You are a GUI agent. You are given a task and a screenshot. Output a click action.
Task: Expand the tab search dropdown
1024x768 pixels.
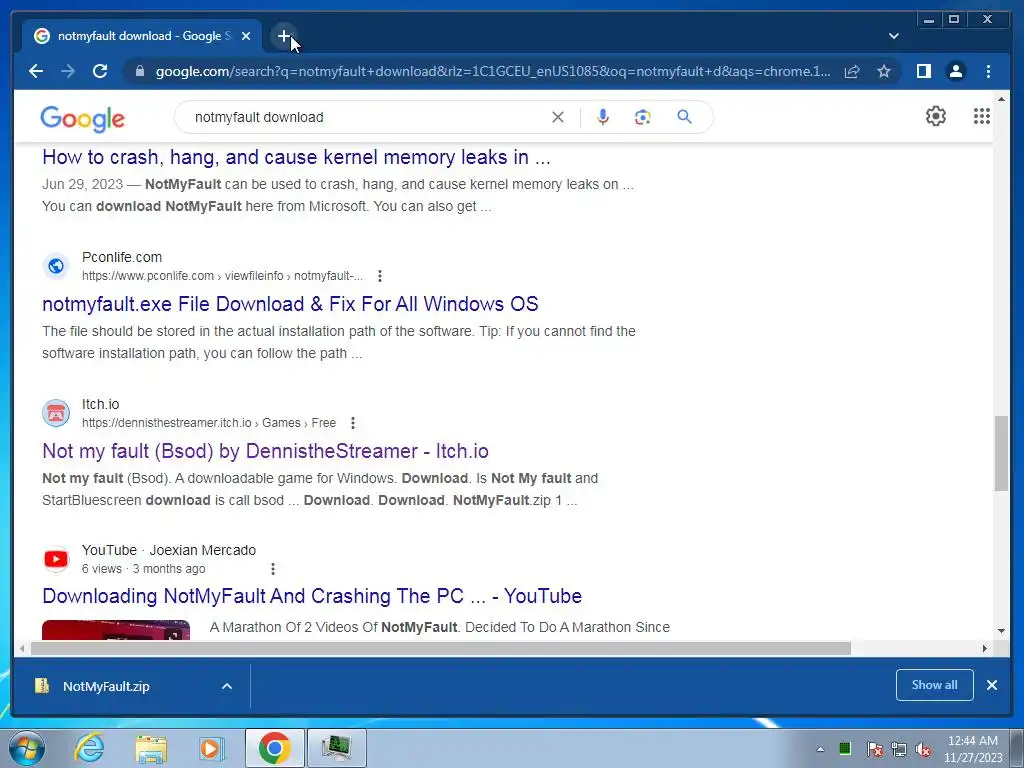pyautogui.click(x=894, y=36)
